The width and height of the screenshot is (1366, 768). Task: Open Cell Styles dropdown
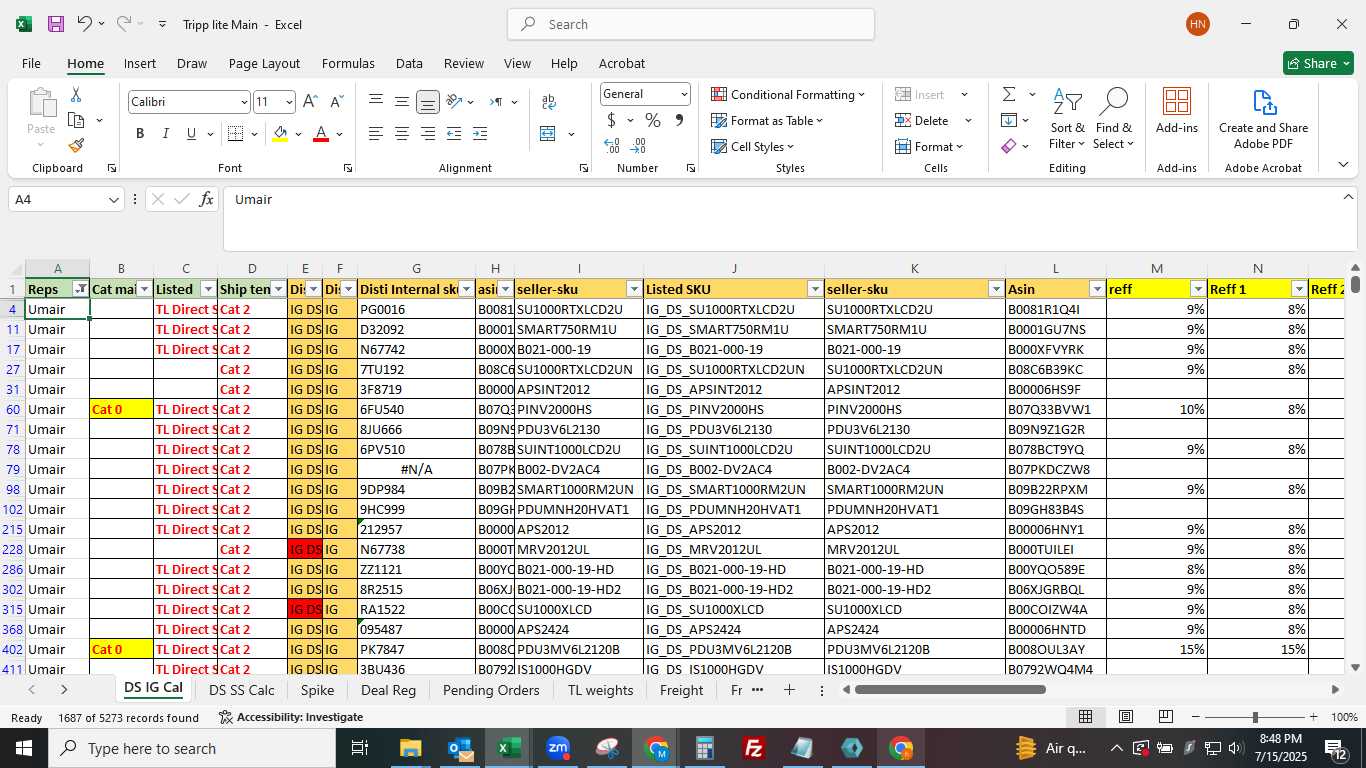click(x=752, y=146)
